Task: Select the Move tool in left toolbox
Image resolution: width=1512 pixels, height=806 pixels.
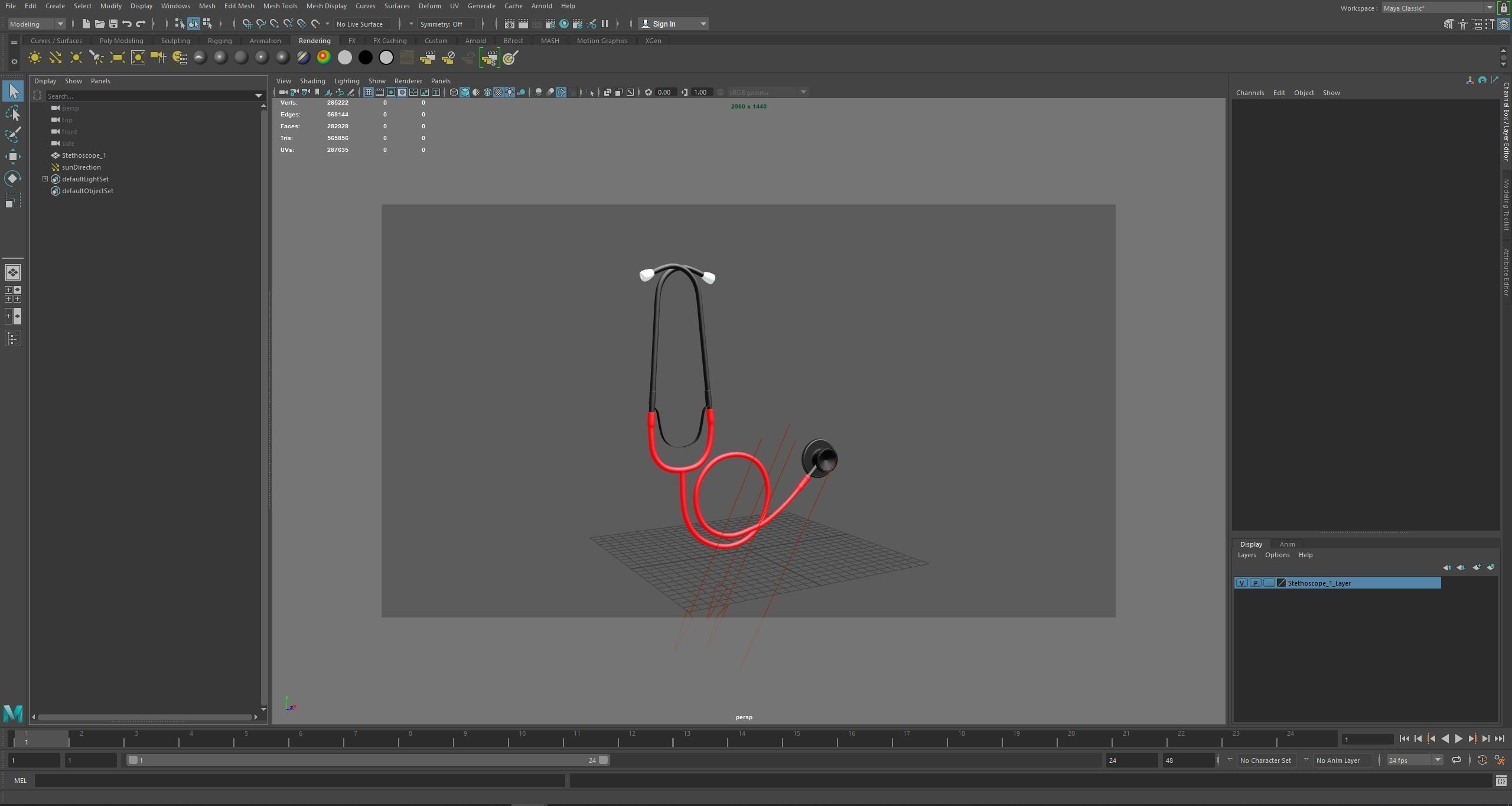Action: click(x=12, y=157)
